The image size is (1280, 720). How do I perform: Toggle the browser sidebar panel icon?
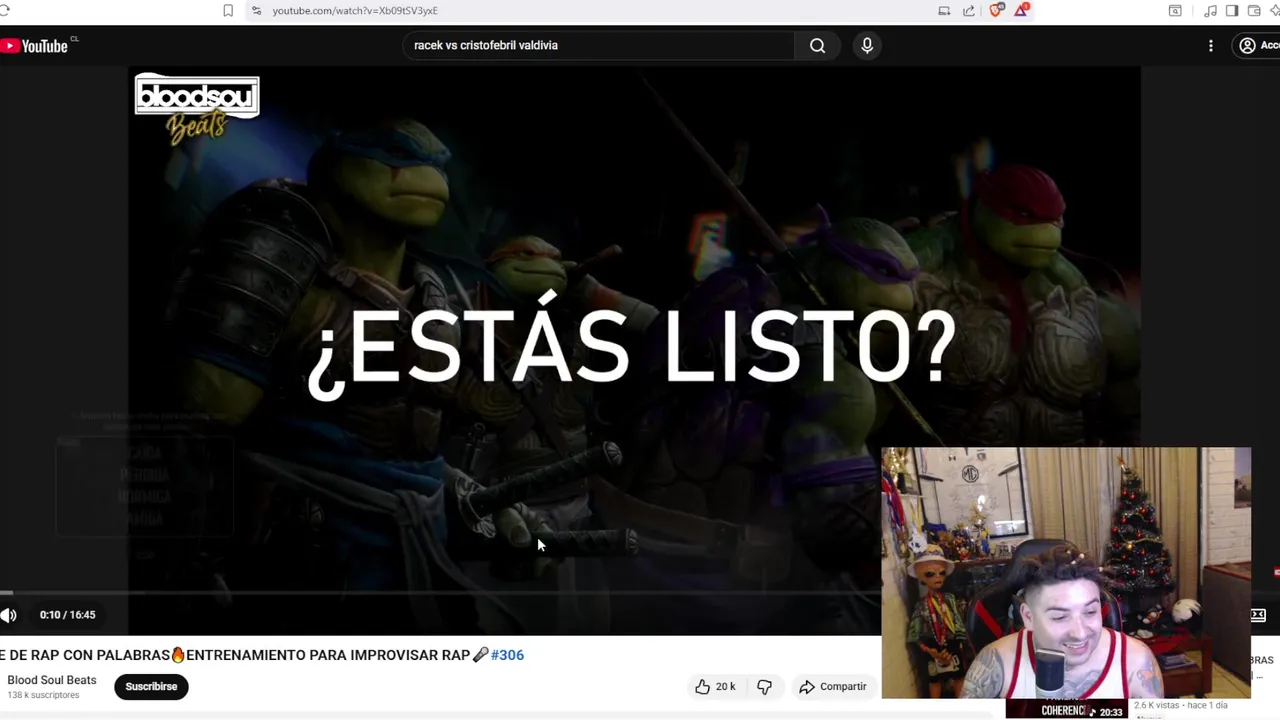pyautogui.click(x=1232, y=10)
